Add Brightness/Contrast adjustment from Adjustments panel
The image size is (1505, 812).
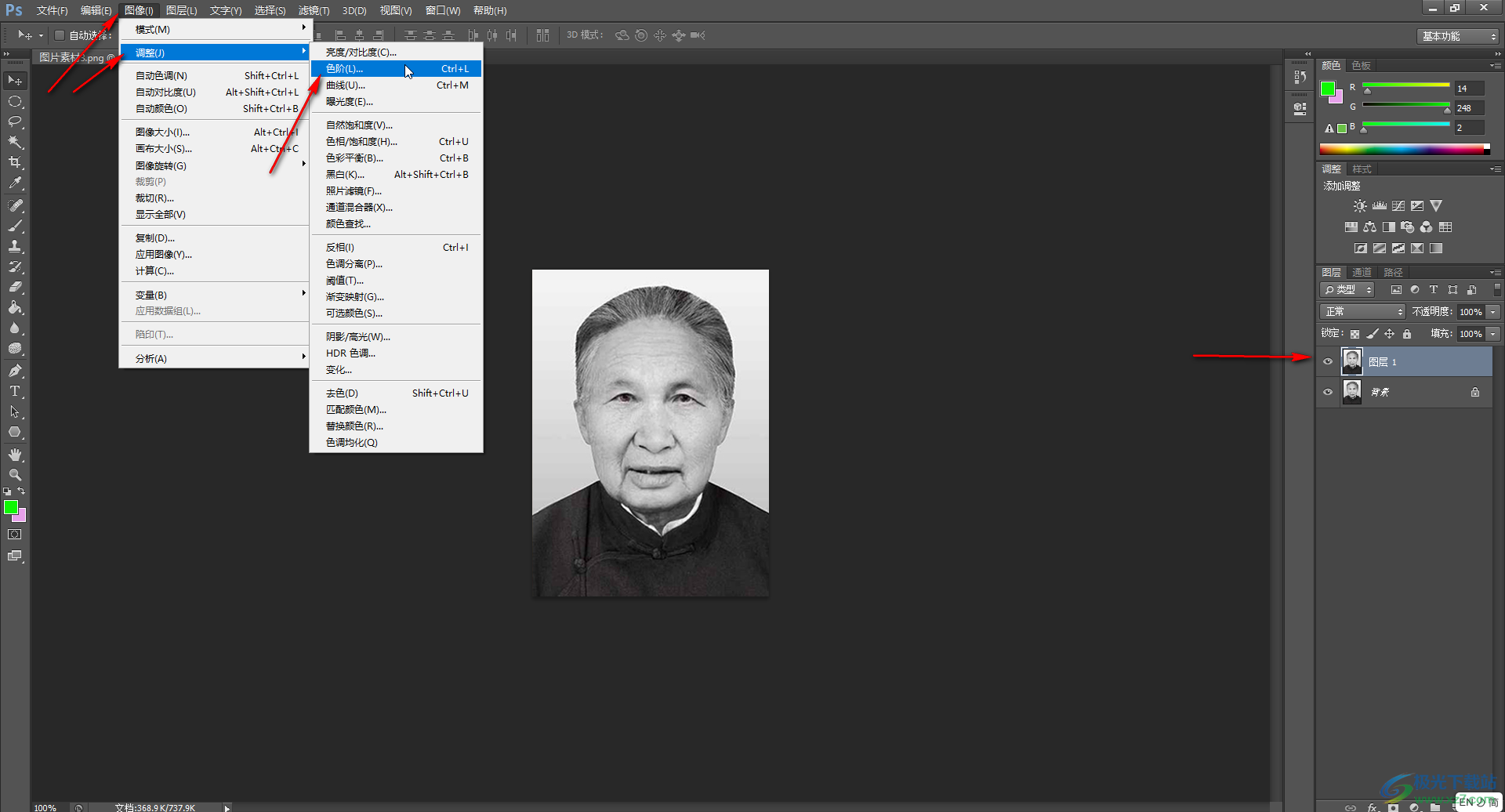[x=1360, y=206]
